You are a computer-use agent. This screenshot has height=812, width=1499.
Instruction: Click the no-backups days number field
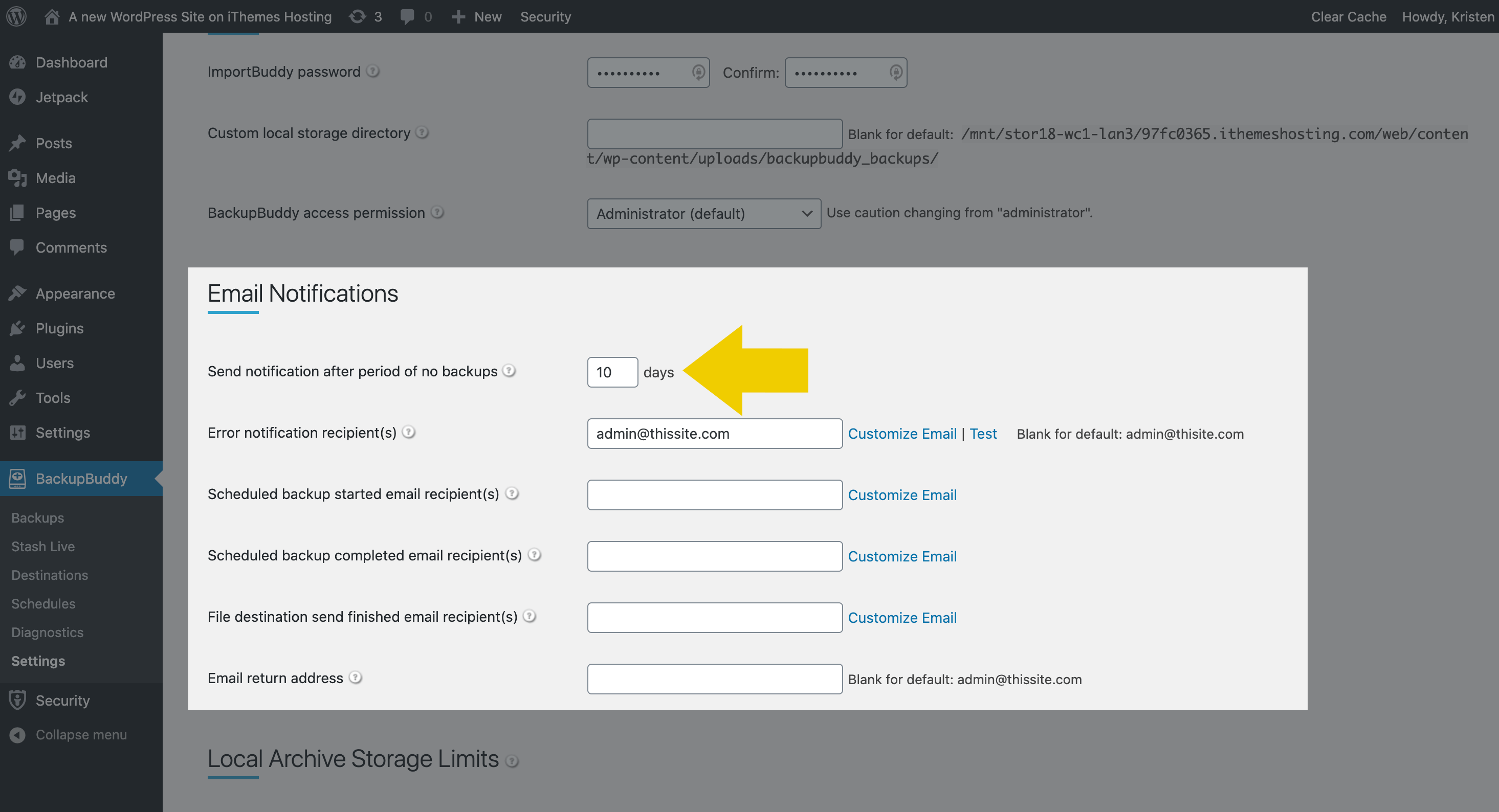pos(613,372)
